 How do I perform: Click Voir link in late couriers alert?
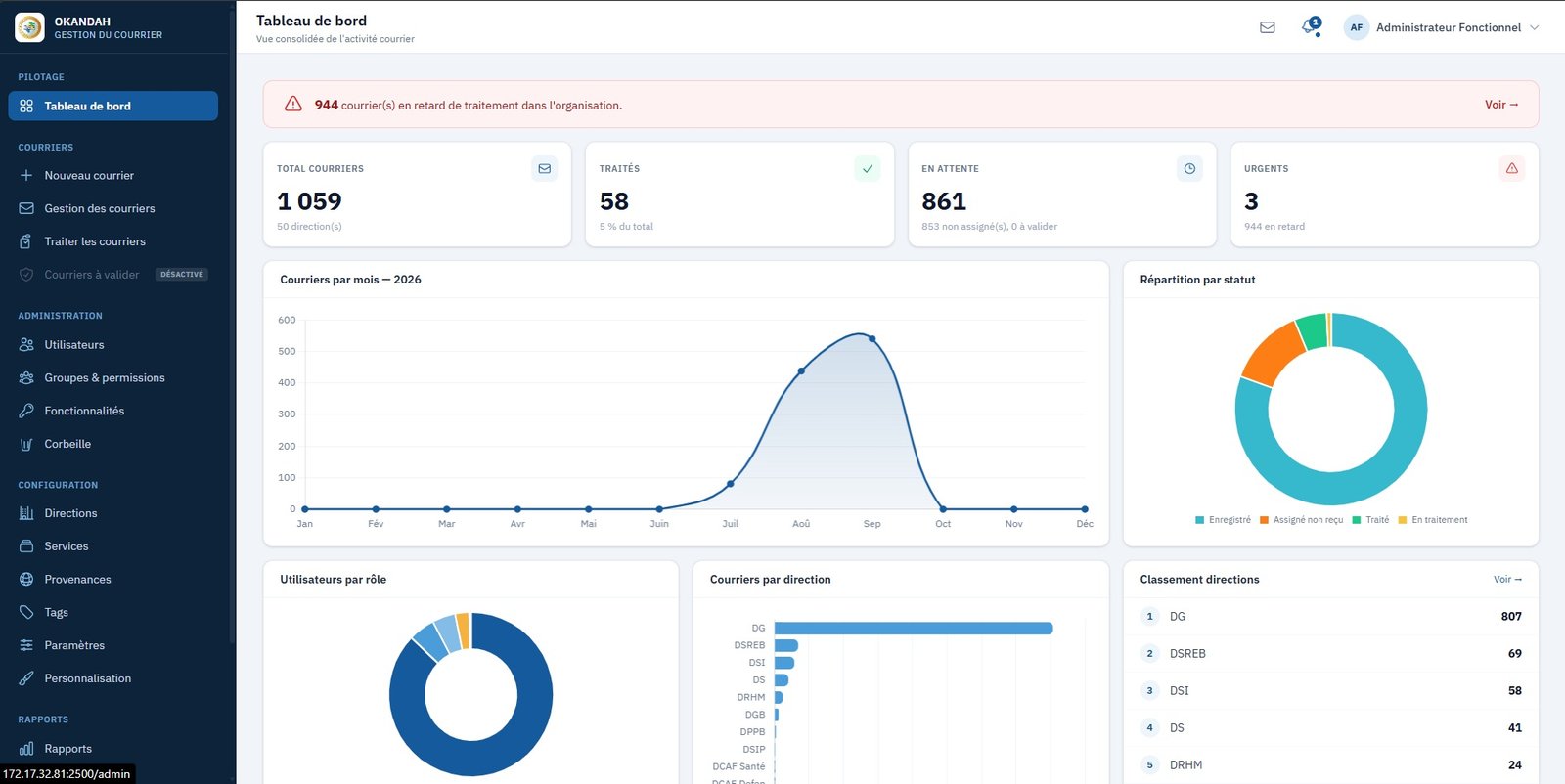click(x=1501, y=105)
